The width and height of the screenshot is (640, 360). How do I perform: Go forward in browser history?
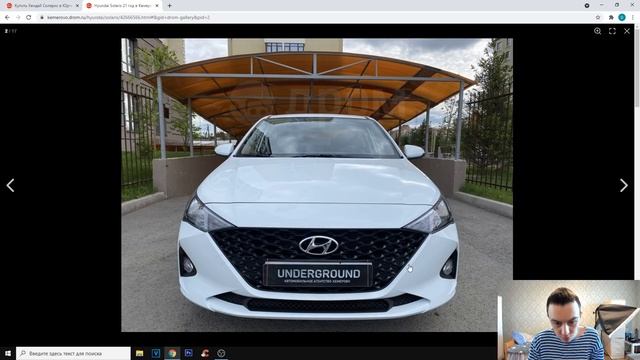[18, 18]
